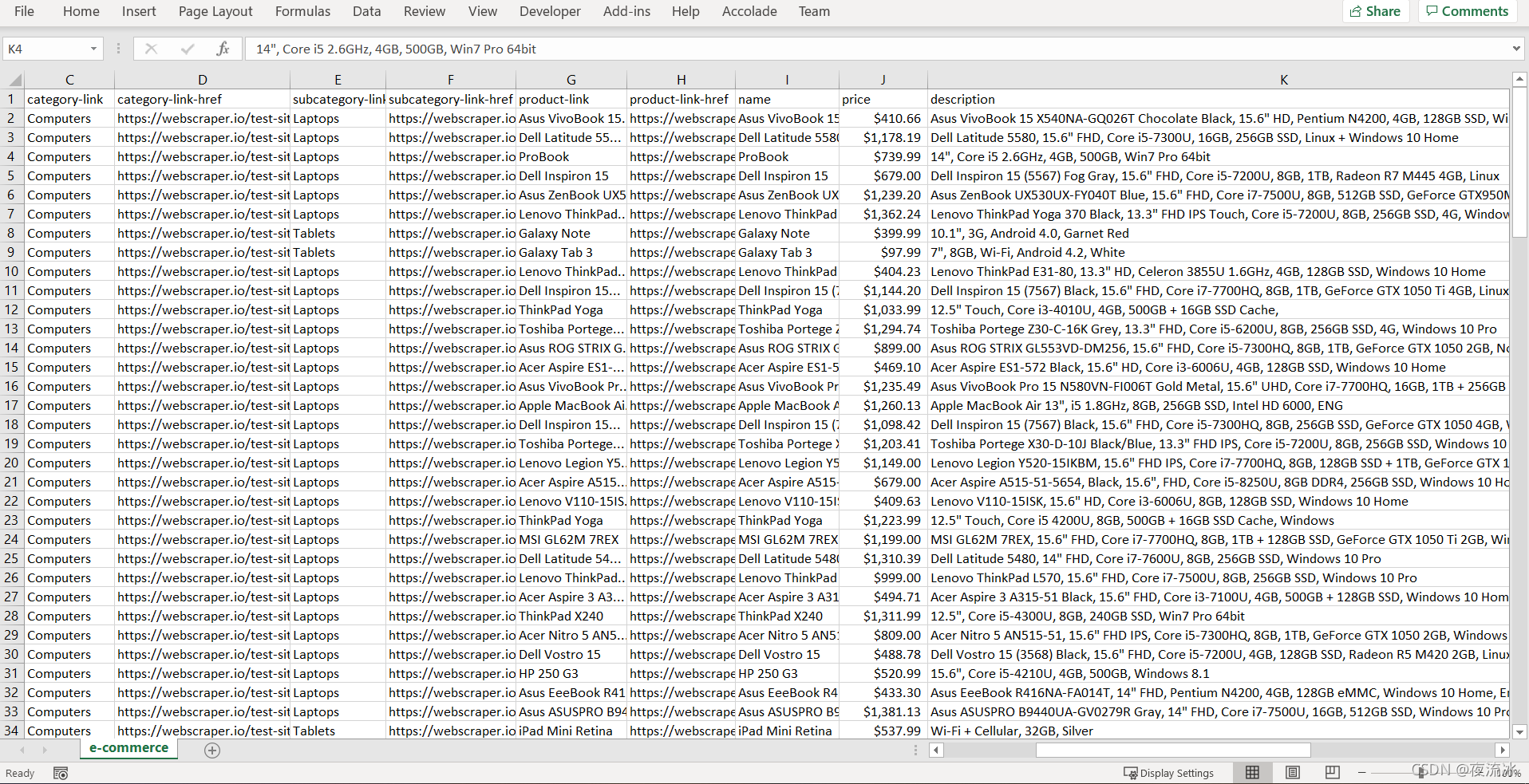Click the vertical scrollbar thumb

[x=1519, y=163]
